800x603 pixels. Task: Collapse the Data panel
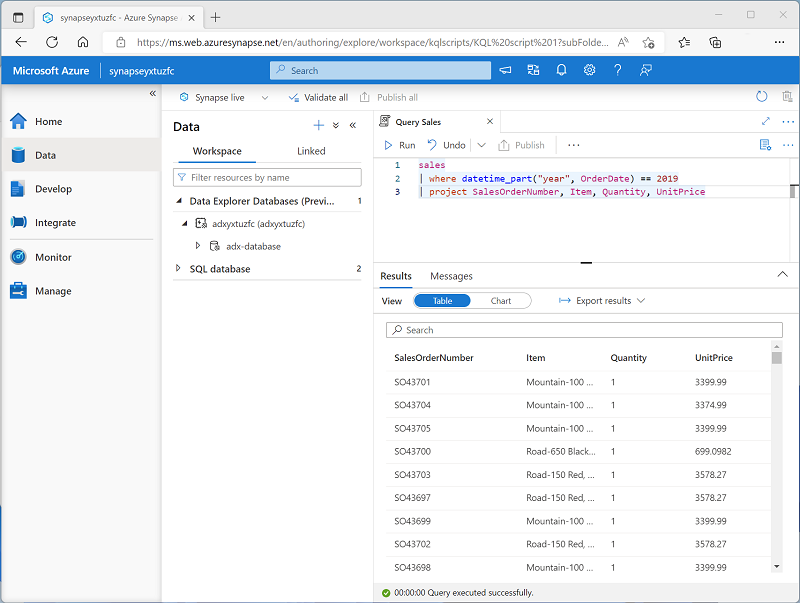tap(353, 125)
